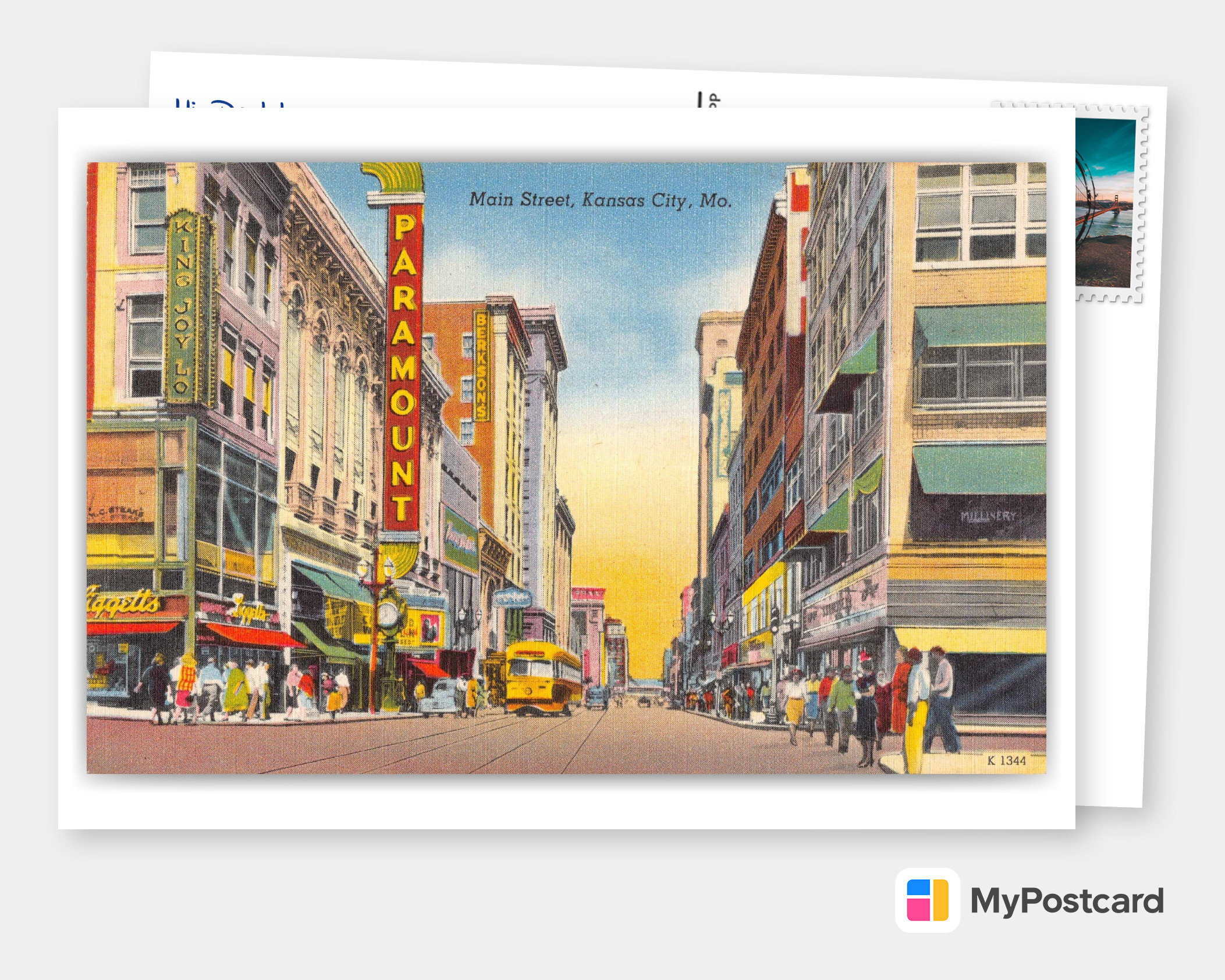Click the yellow BERKSONS vertical sign
This screenshot has height=980, width=1225.
[481, 365]
